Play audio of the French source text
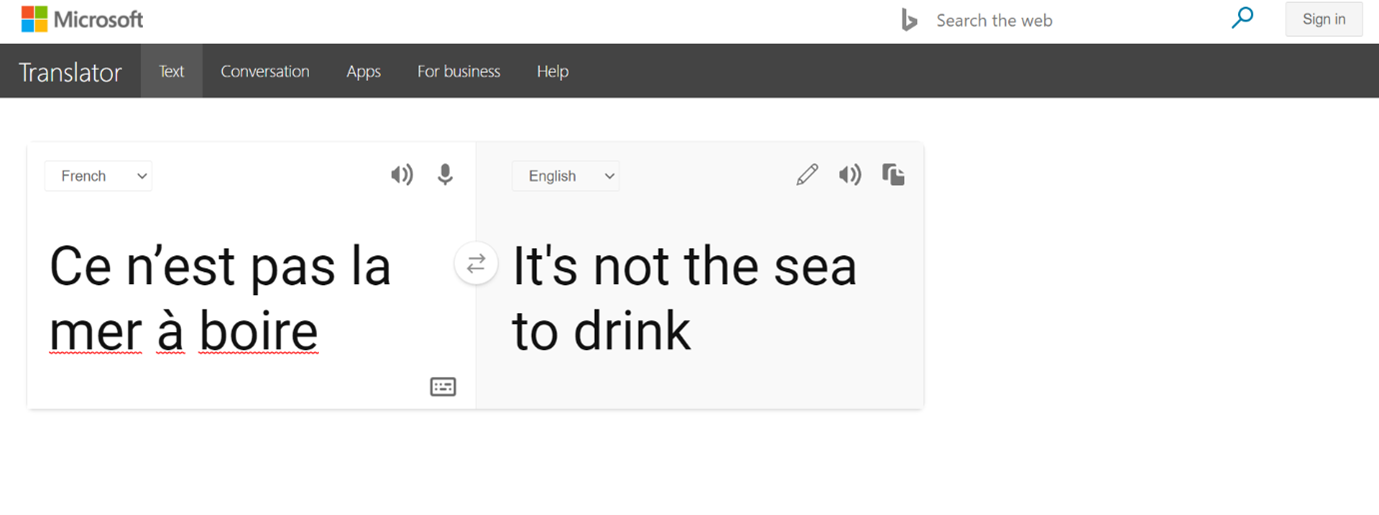 [x=401, y=175]
